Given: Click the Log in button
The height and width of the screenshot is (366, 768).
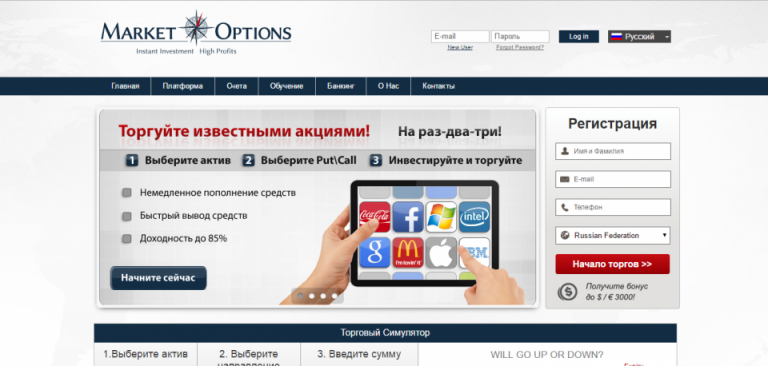Looking at the screenshot, I should coord(578,37).
